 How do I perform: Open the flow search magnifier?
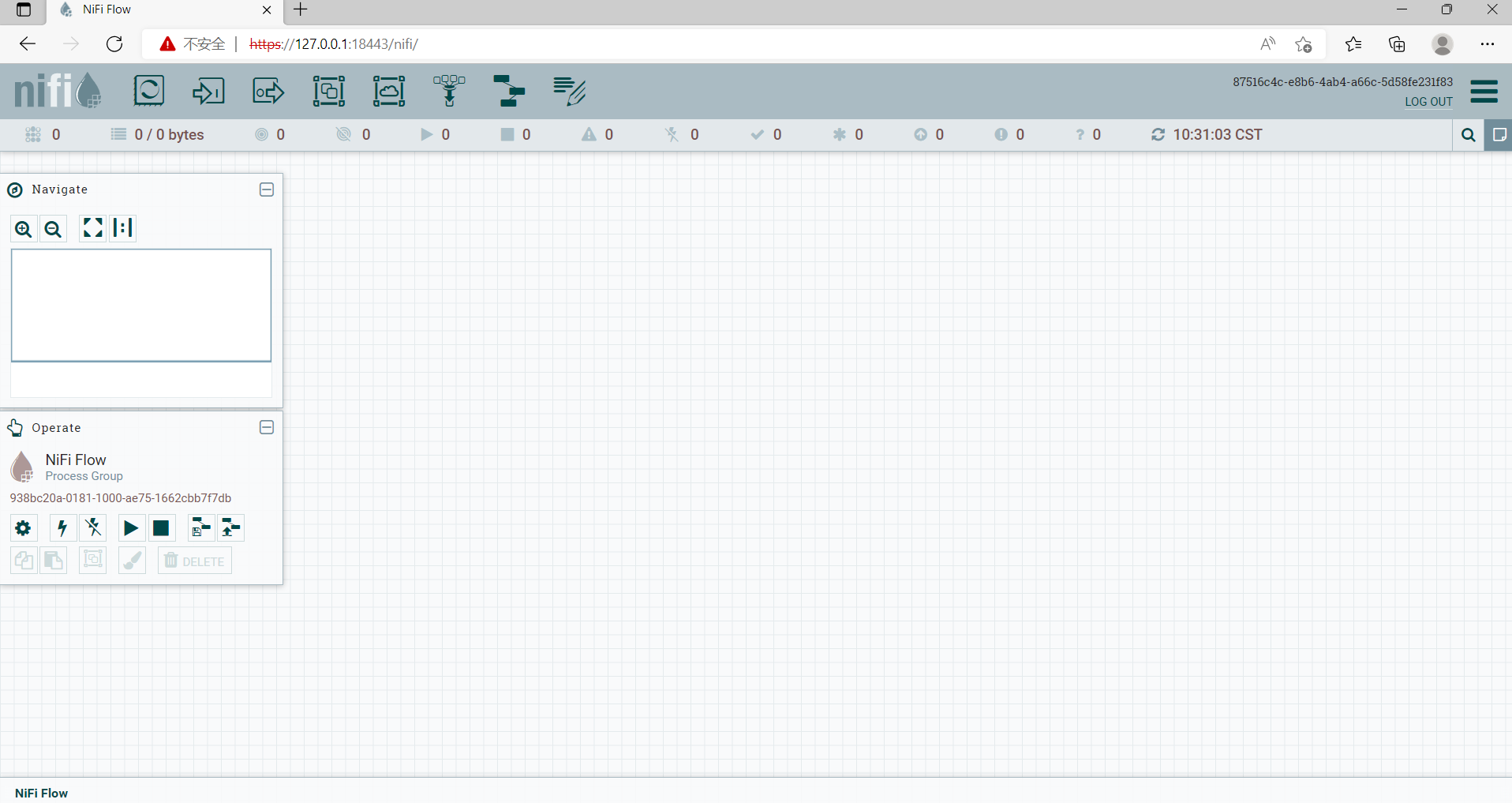click(x=1468, y=135)
